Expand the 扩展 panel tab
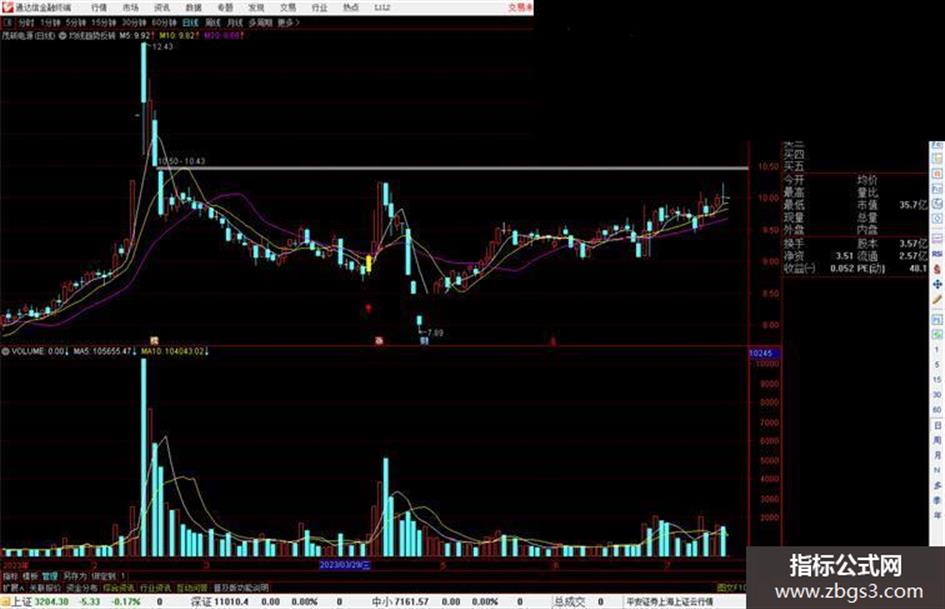Viewport: 945px width, 609px height. 13,587
